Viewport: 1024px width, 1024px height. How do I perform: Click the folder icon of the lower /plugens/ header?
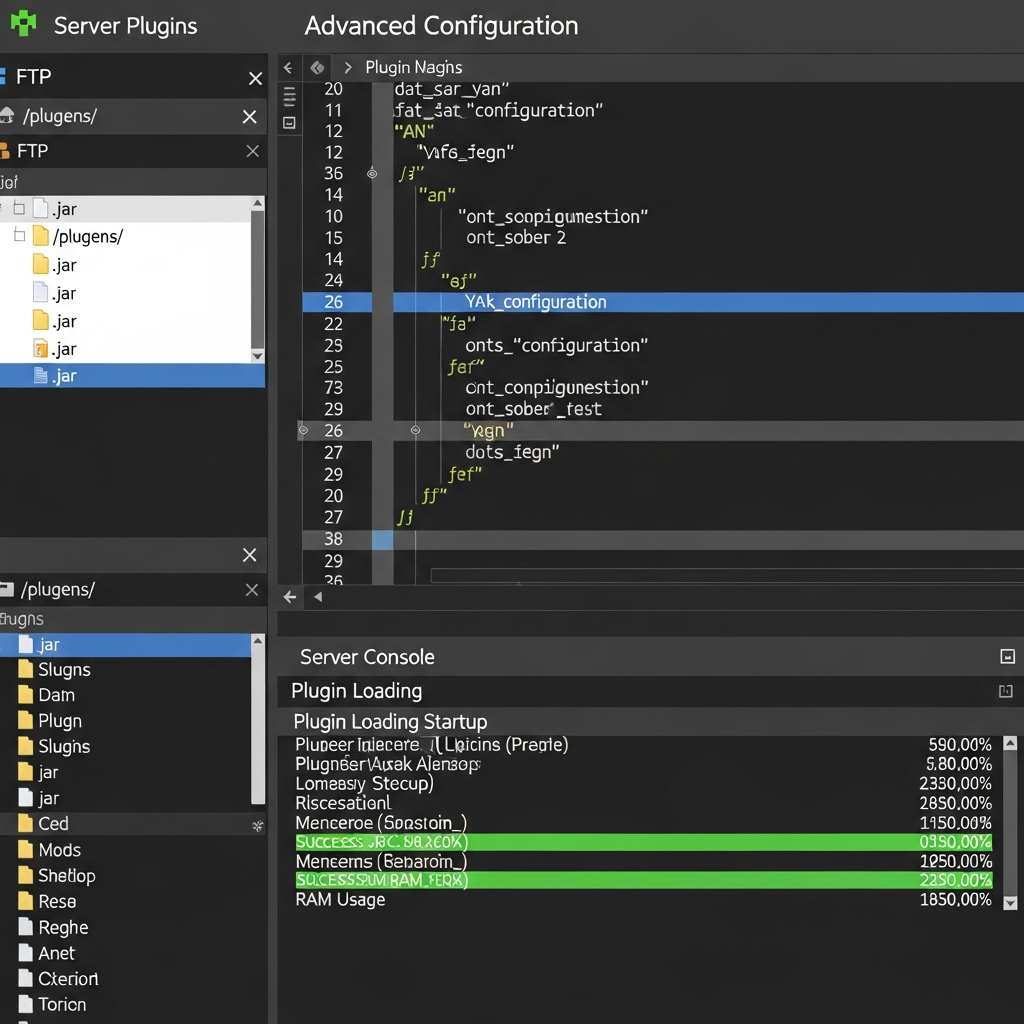[7, 589]
